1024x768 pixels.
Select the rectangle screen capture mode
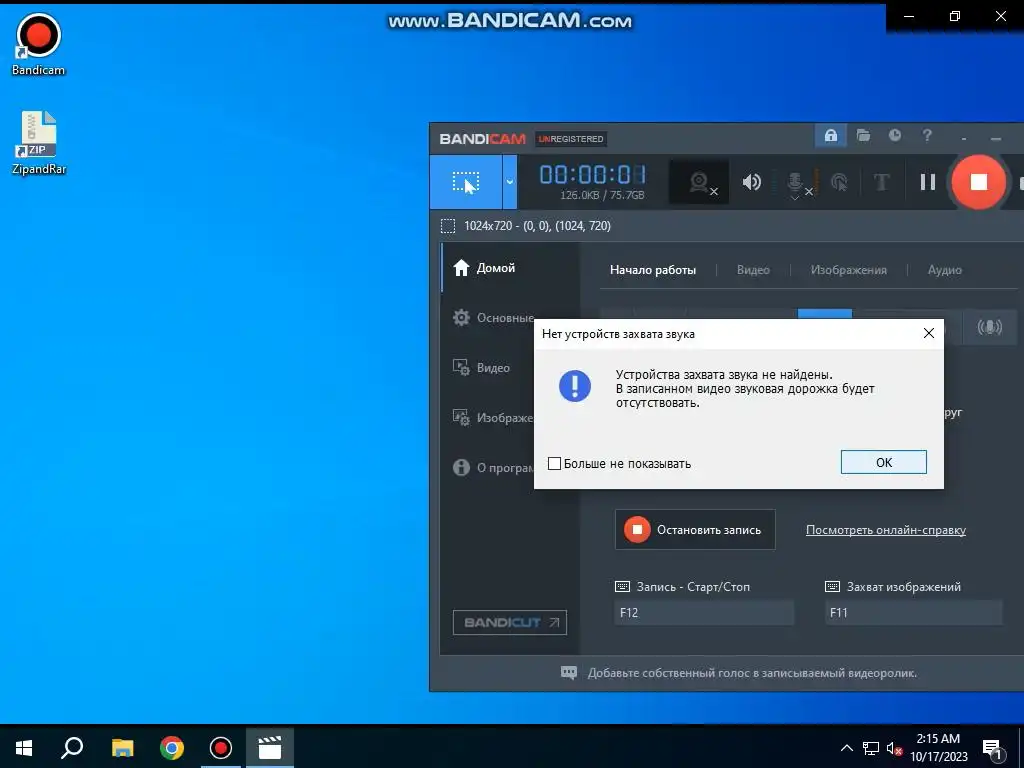466,182
